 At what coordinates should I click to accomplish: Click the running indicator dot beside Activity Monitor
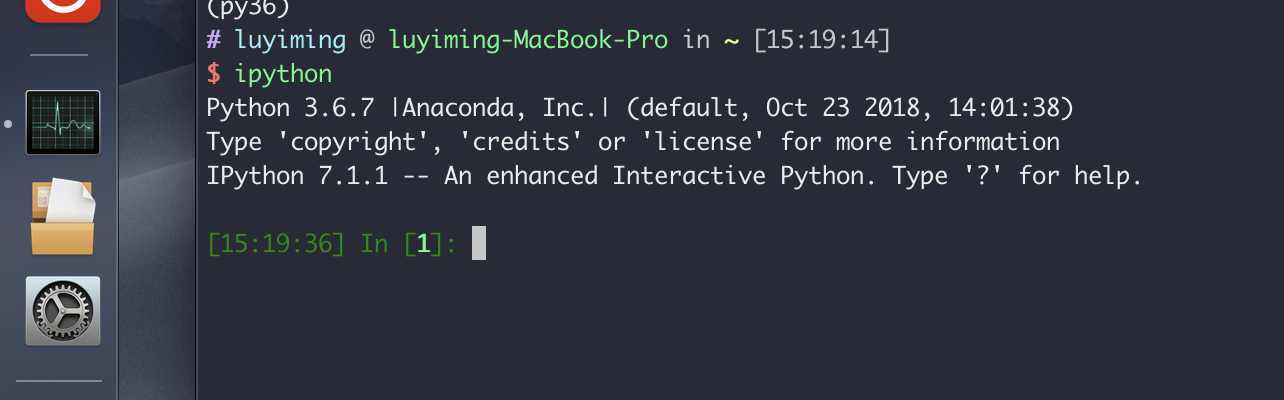click(9, 124)
